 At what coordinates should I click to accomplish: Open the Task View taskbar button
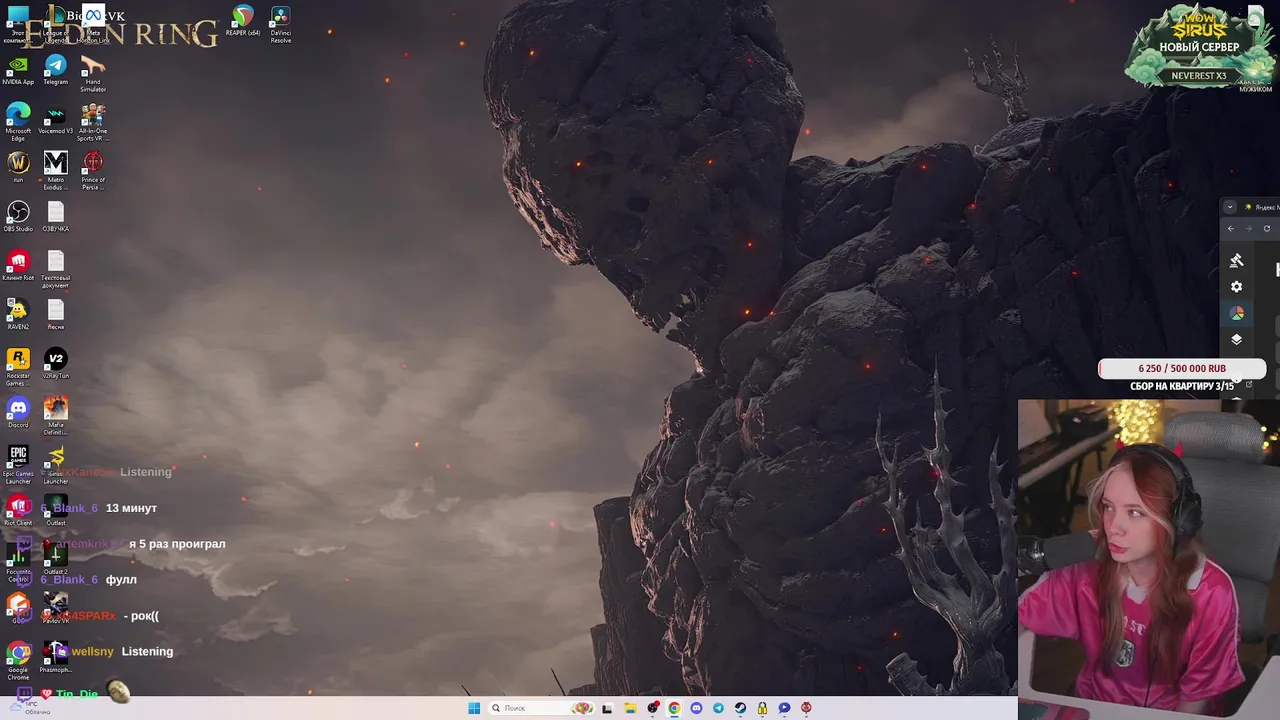(607, 708)
